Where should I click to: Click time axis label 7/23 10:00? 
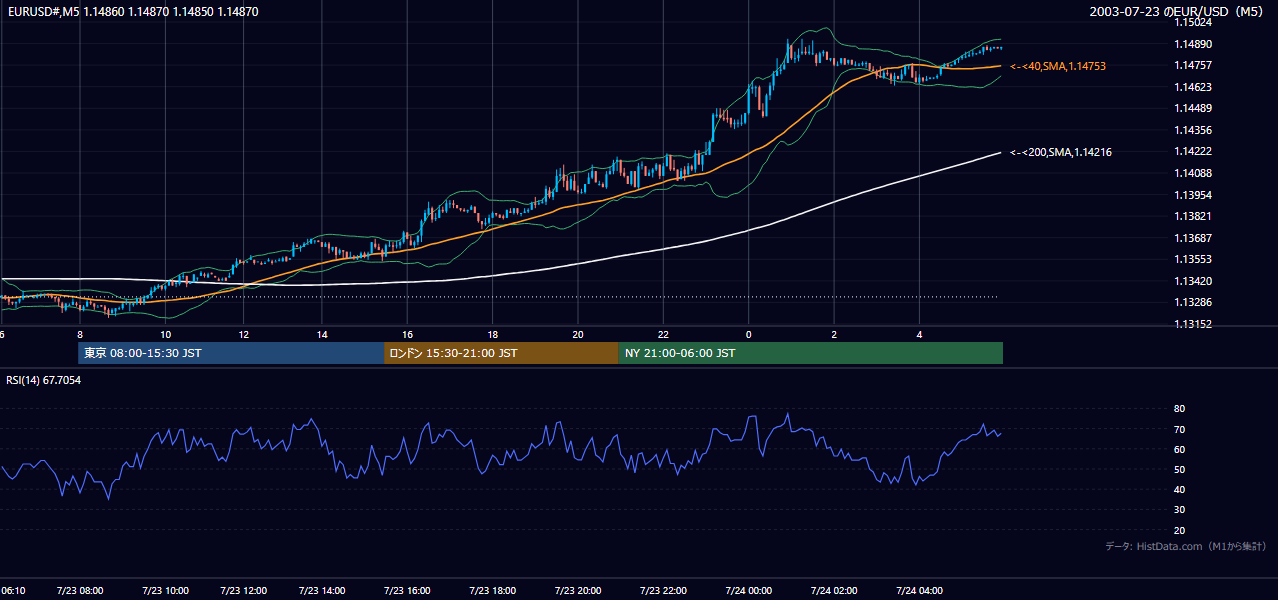pos(163,591)
